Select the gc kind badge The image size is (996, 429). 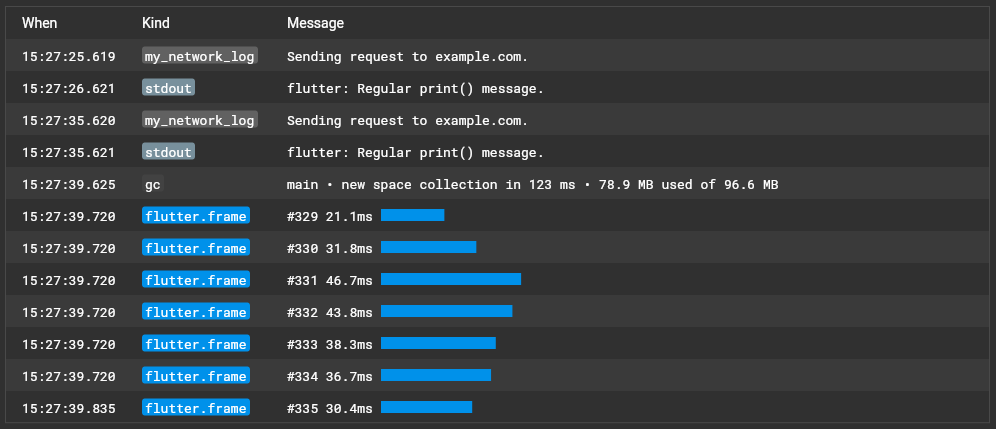[x=152, y=184]
